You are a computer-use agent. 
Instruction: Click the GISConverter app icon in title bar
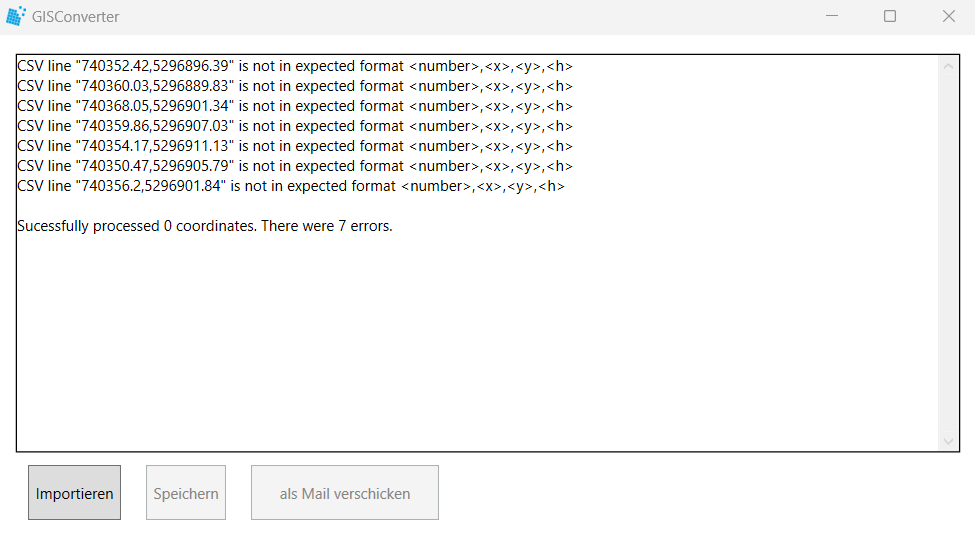(x=16, y=16)
